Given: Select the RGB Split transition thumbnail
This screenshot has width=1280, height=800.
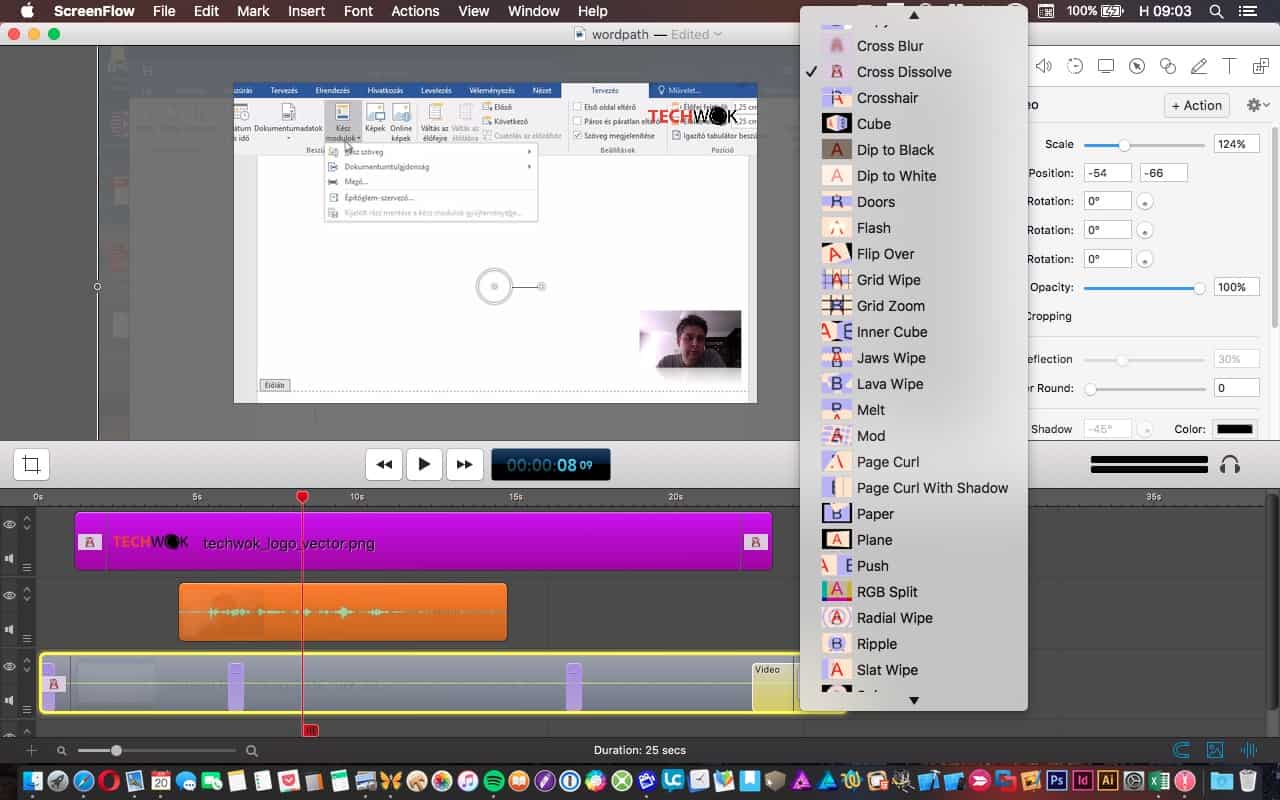Looking at the screenshot, I should (x=836, y=592).
